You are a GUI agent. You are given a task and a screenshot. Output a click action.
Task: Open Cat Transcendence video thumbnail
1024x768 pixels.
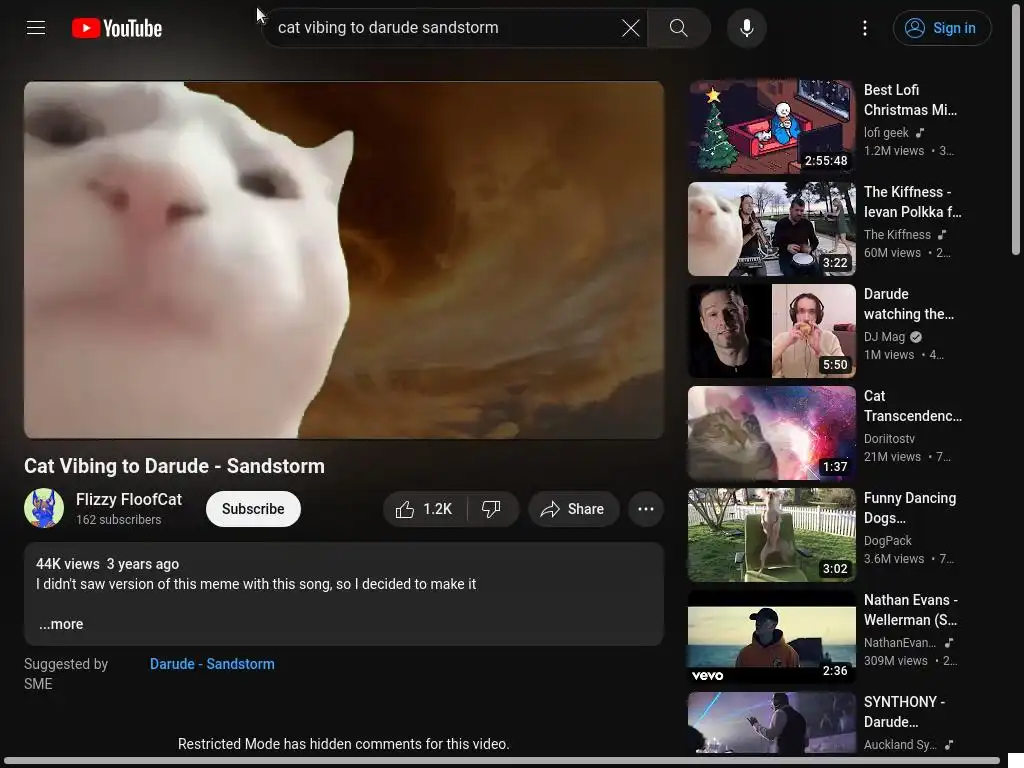[x=771, y=432]
